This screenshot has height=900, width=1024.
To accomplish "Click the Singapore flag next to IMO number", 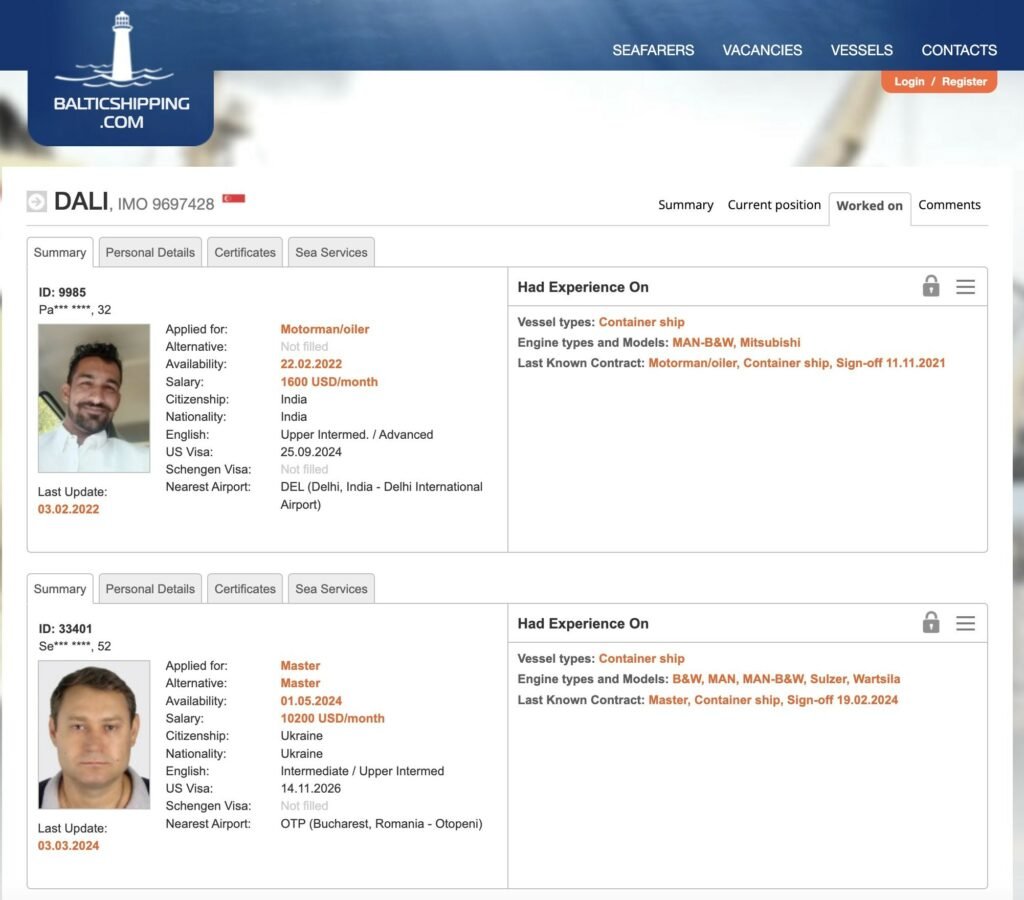I will [234, 198].
